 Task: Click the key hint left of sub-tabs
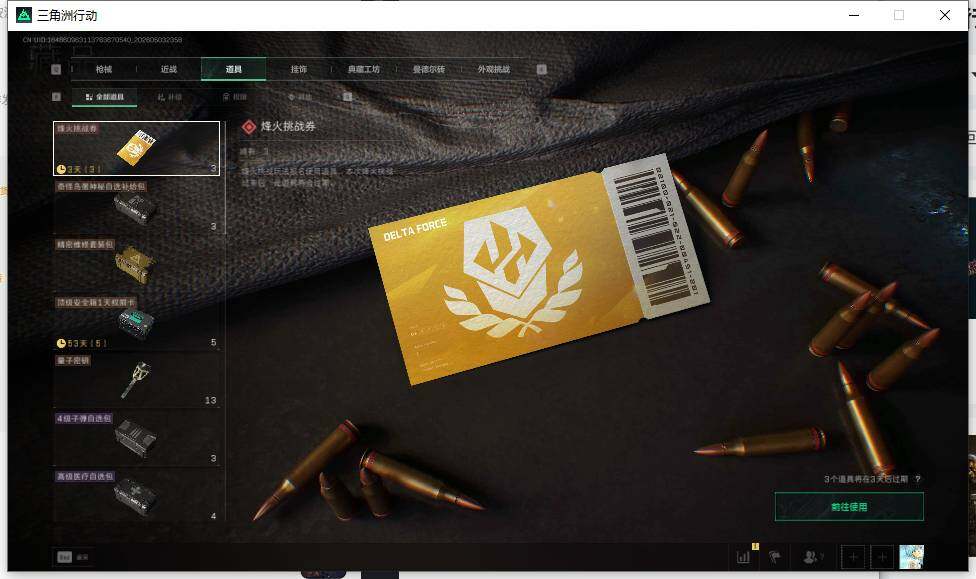57,96
